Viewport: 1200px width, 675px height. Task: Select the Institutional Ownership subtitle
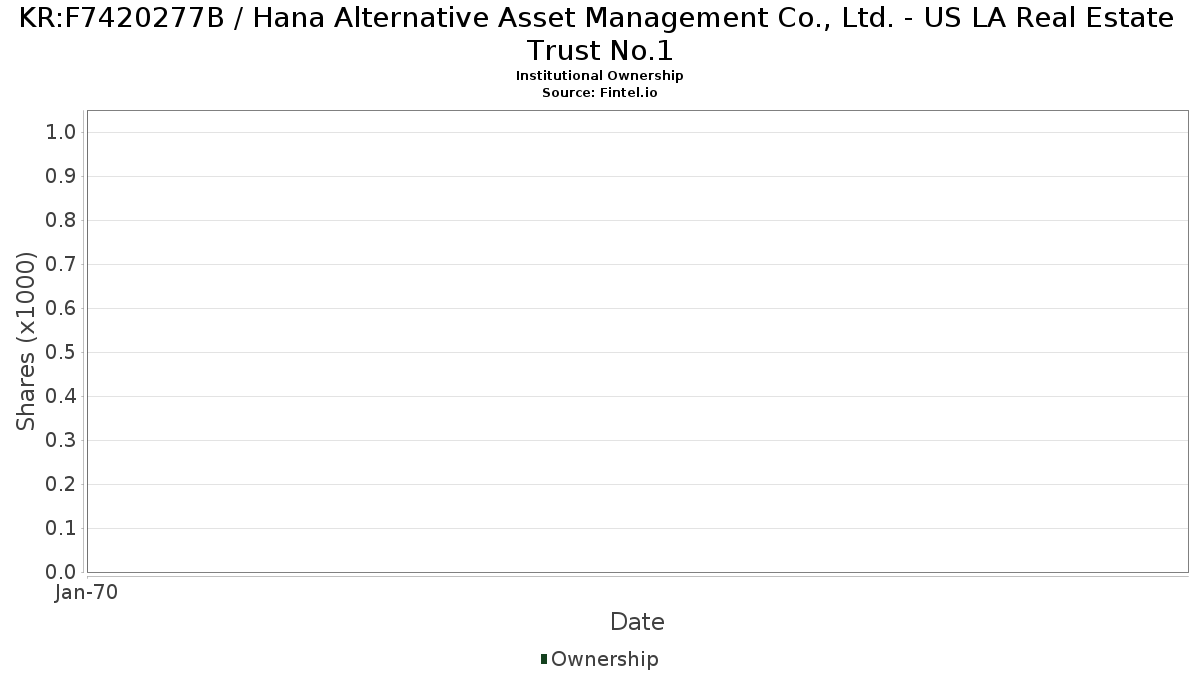pos(600,76)
